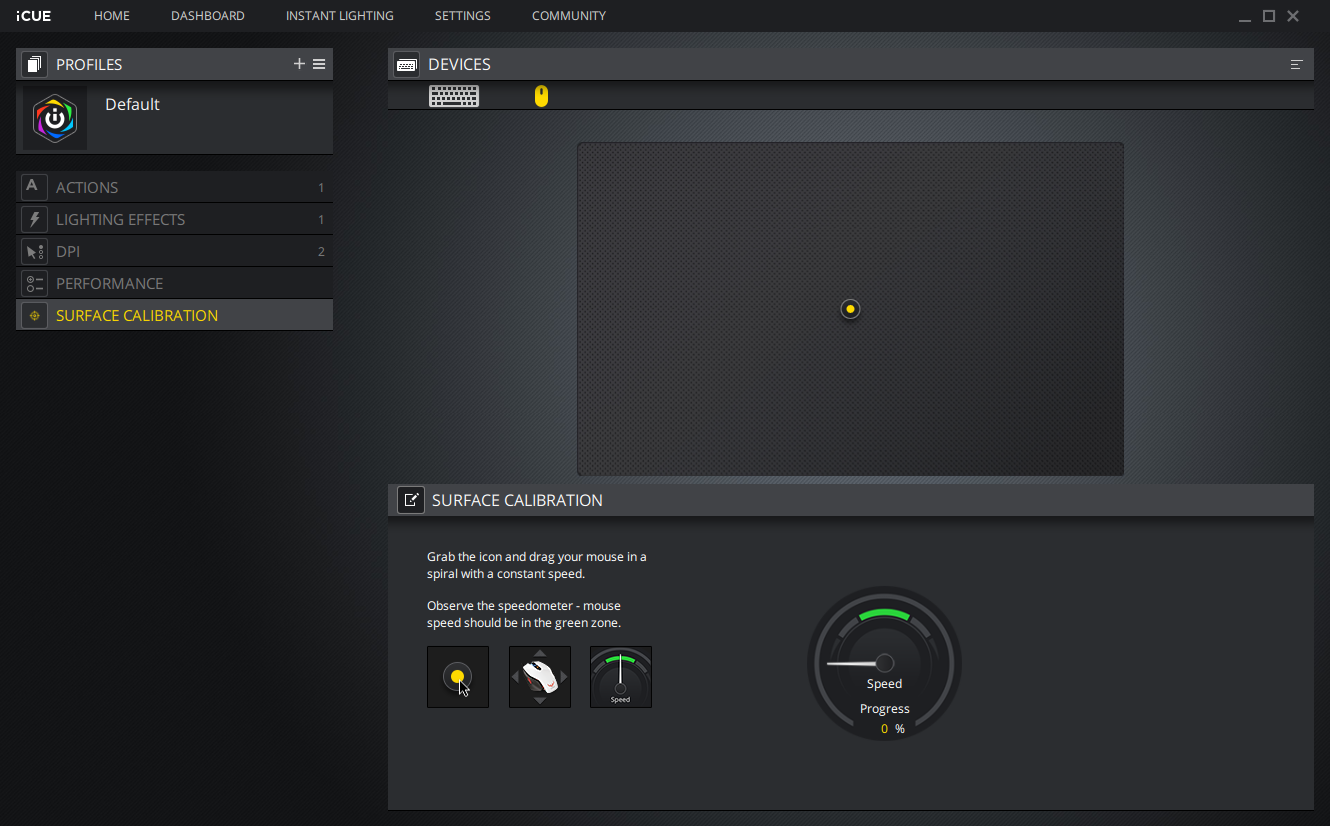Open the Settings tab

pyautogui.click(x=462, y=16)
